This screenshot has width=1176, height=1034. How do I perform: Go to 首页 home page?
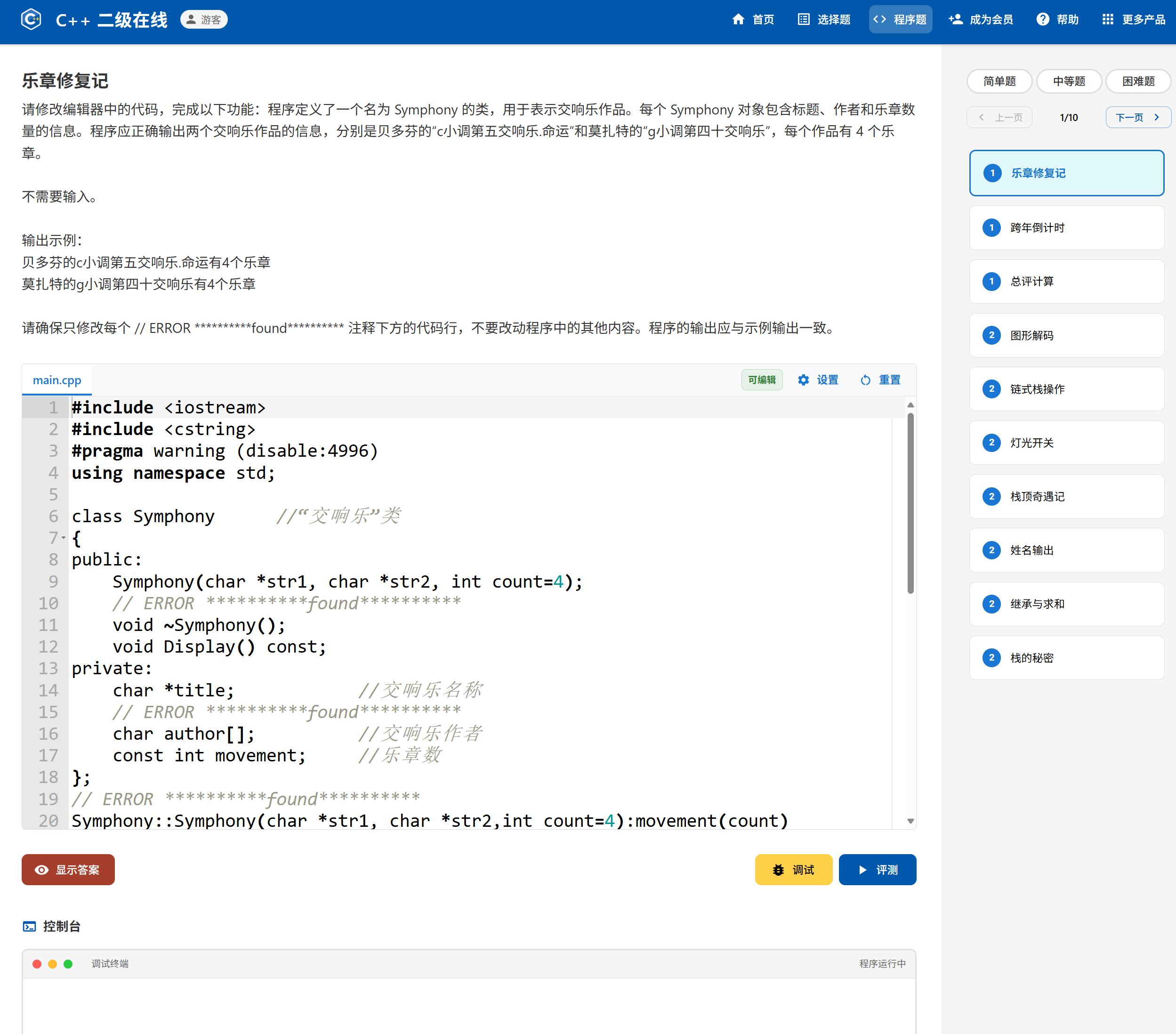[x=753, y=20]
